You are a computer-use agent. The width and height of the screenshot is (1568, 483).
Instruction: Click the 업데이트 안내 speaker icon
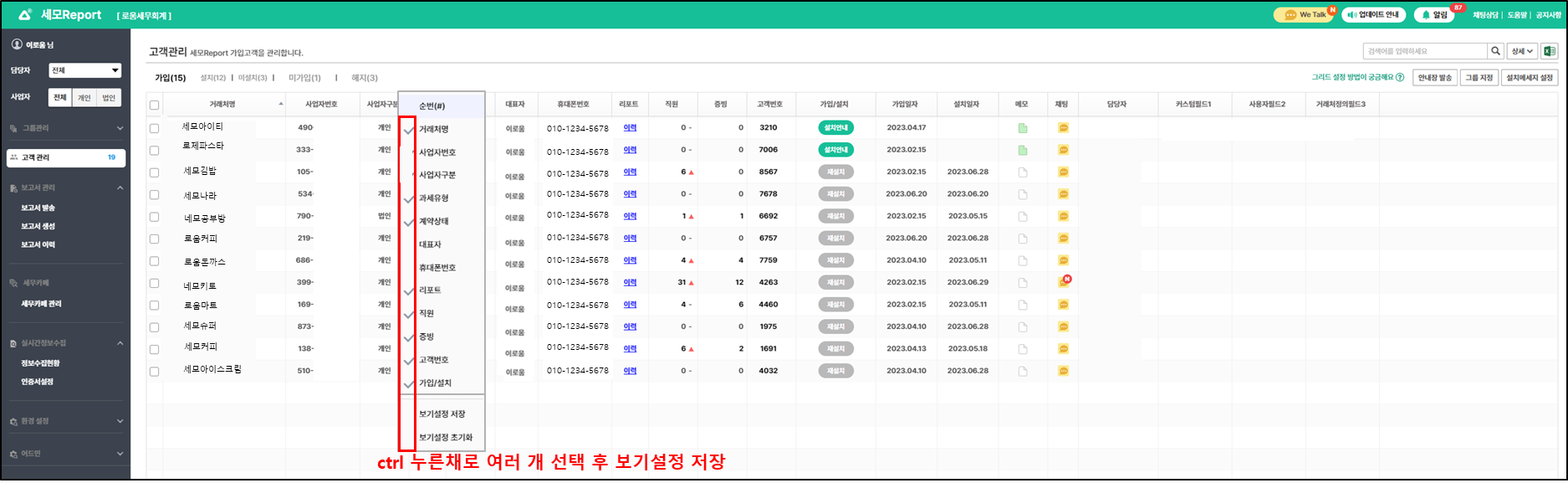tap(1352, 15)
